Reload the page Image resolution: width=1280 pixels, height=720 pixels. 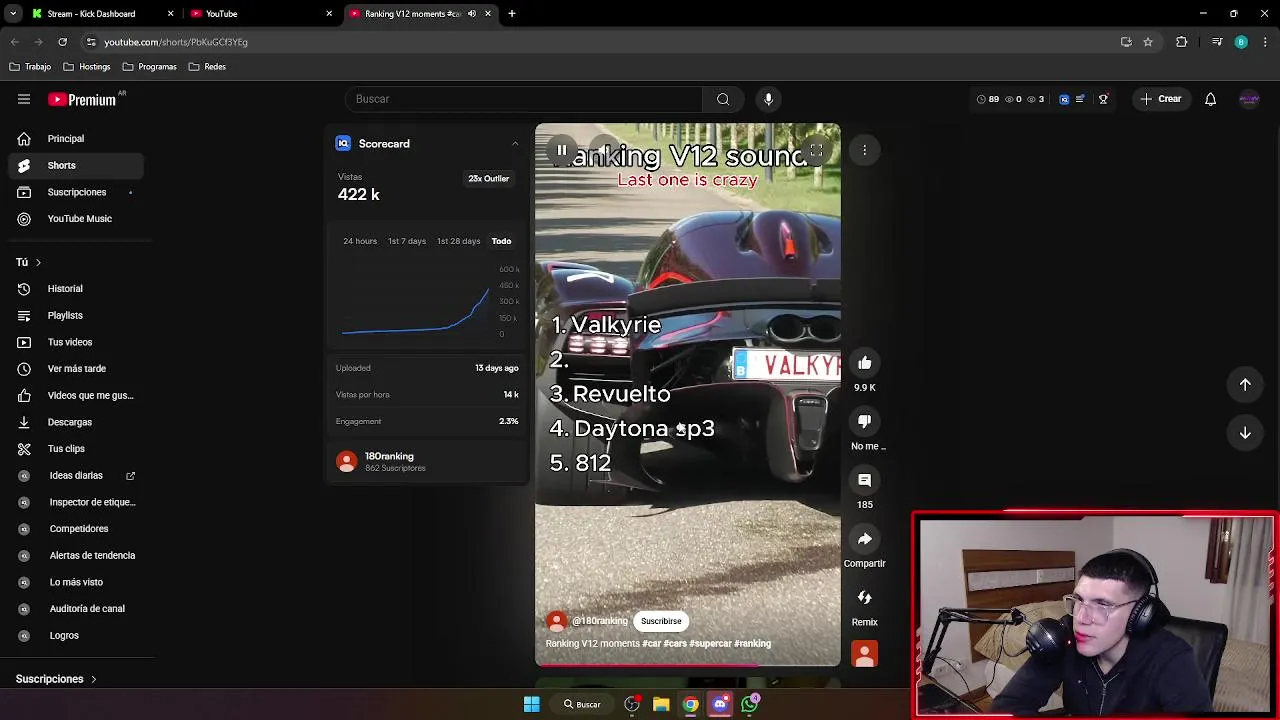(62, 42)
